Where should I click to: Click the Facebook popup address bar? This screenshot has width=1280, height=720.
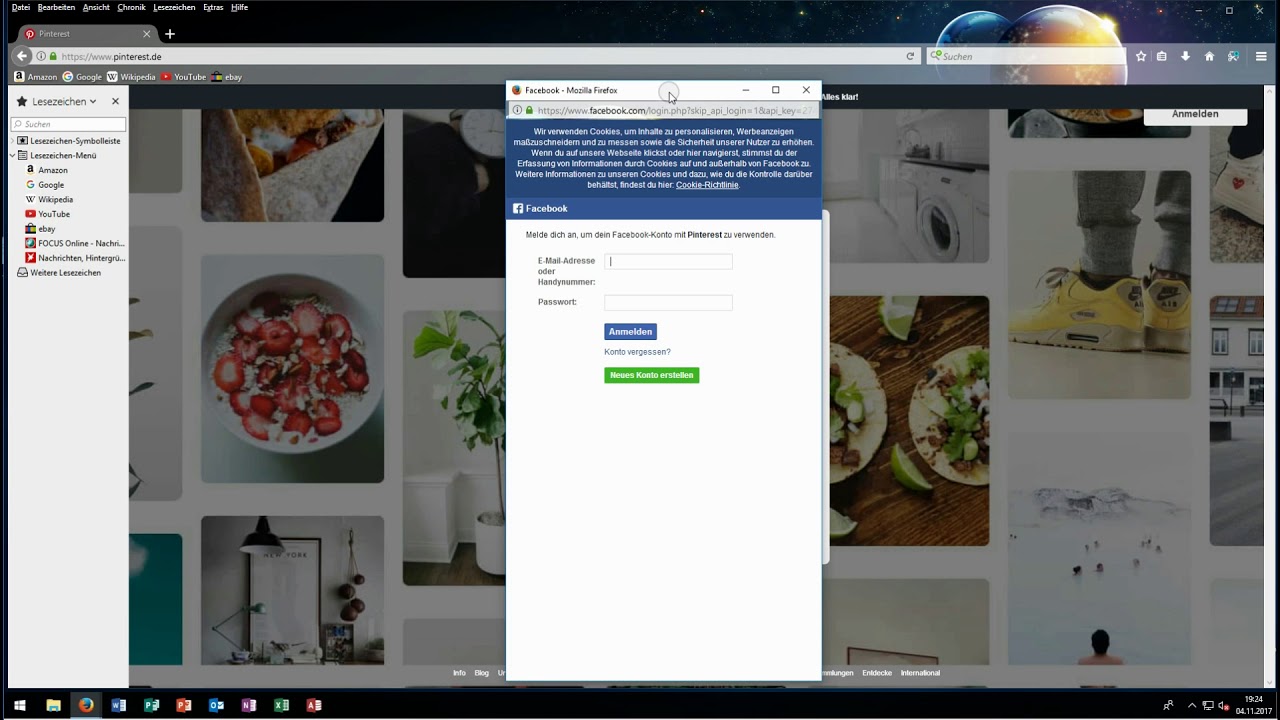(x=665, y=111)
